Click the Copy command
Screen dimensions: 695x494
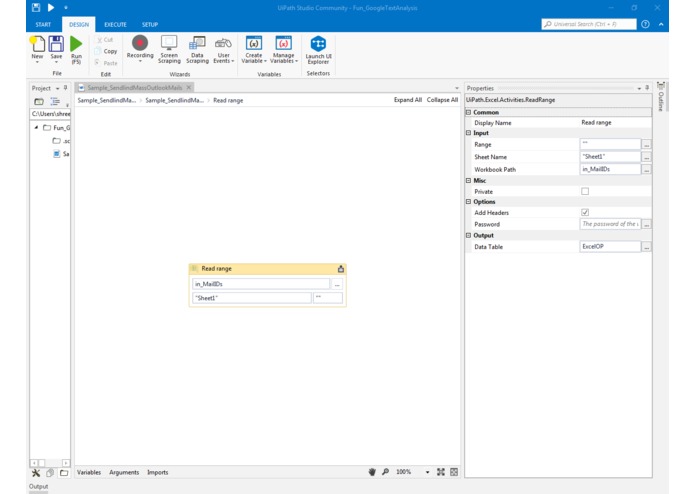pos(106,51)
